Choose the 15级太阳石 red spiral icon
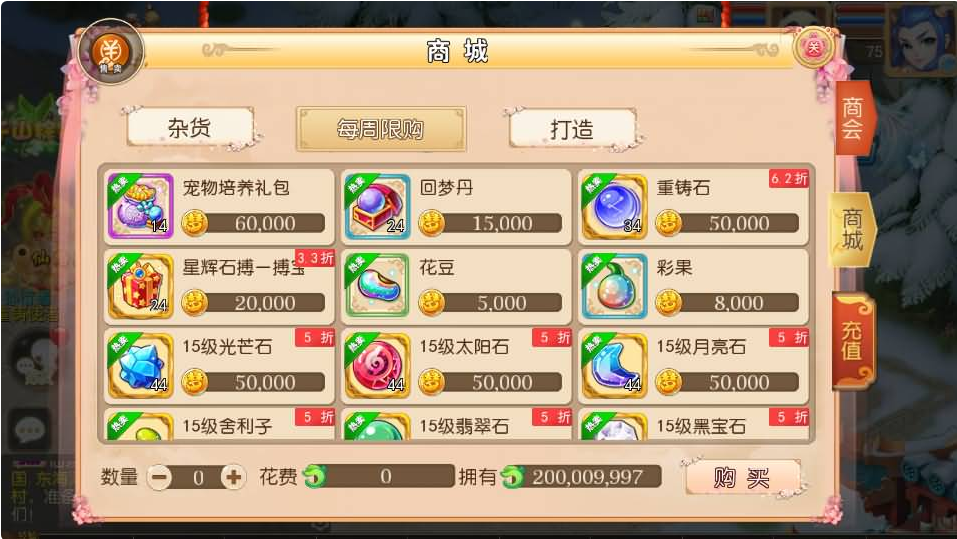This screenshot has width=957, height=539. tap(377, 366)
